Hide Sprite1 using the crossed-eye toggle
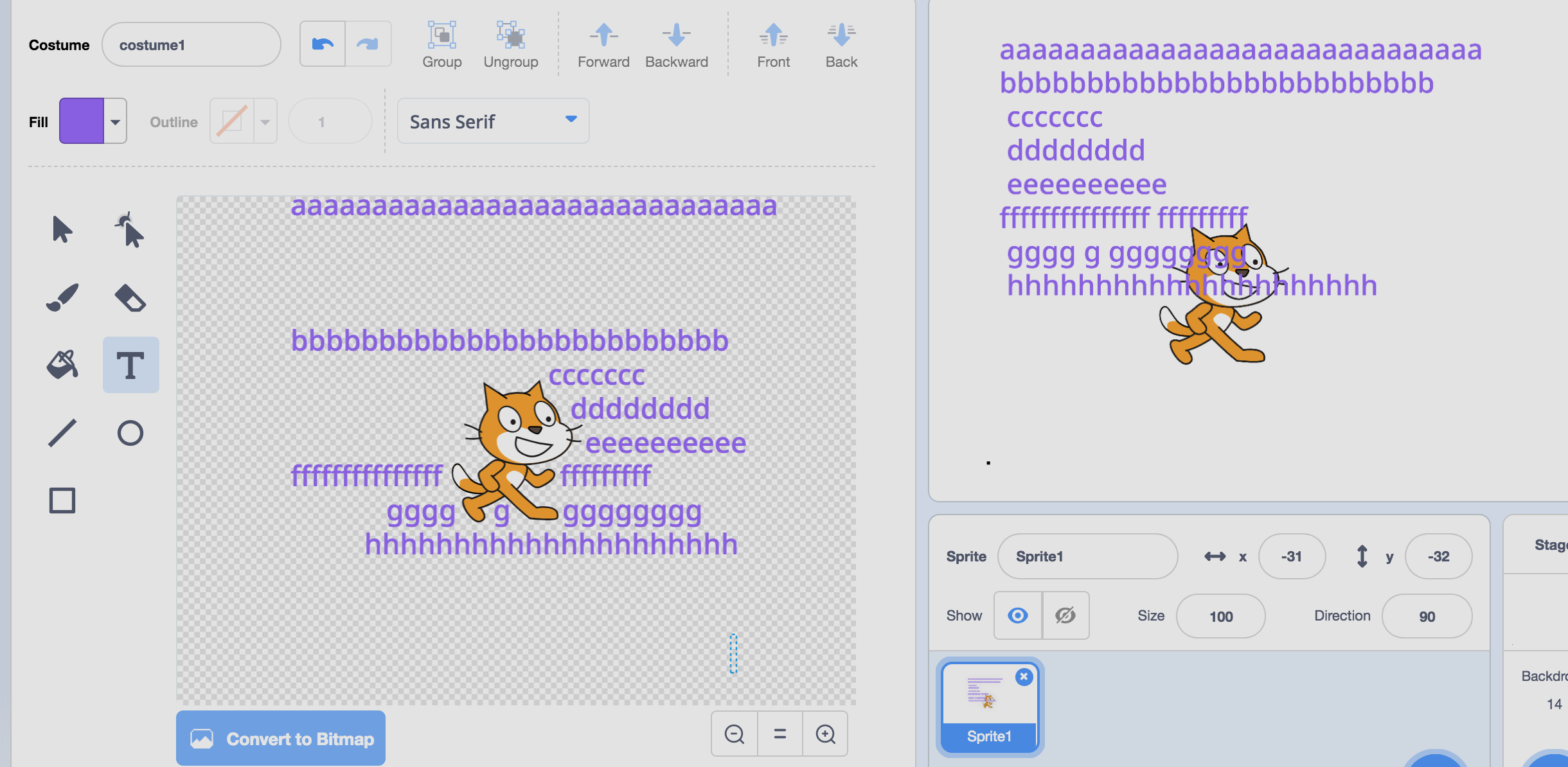The height and width of the screenshot is (767, 1568). pyautogui.click(x=1064, y=615)
